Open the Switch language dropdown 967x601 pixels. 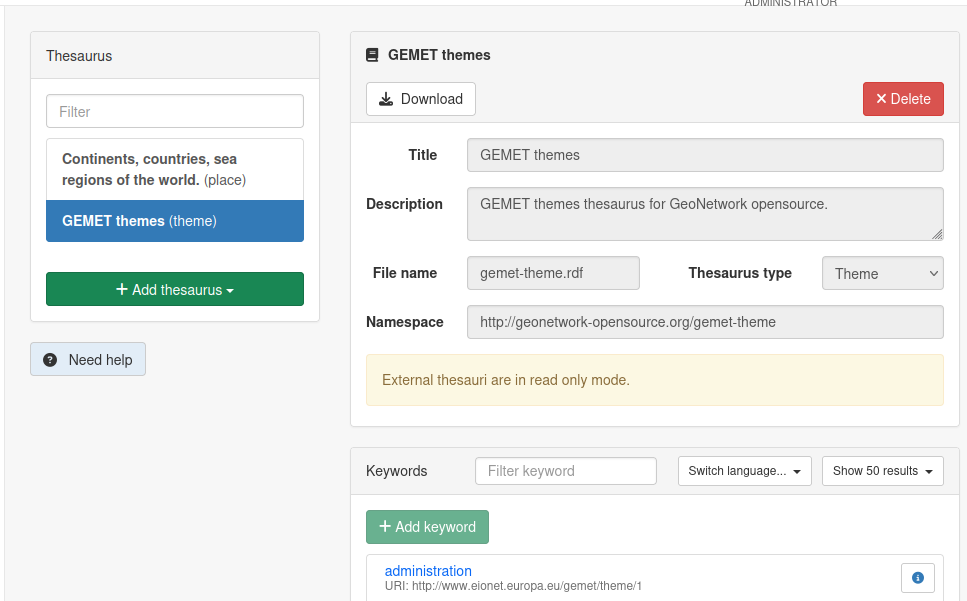click(x=744, y=471)
